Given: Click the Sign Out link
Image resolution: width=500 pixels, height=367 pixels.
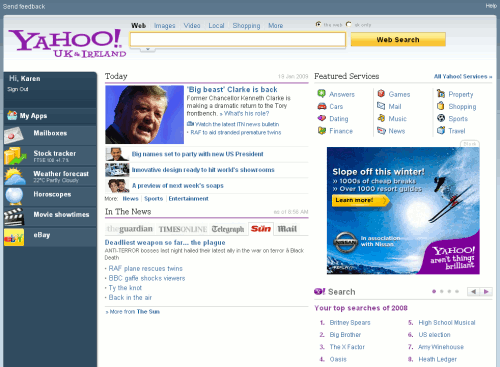Looking at the screenshot, I should coord(18,89).
